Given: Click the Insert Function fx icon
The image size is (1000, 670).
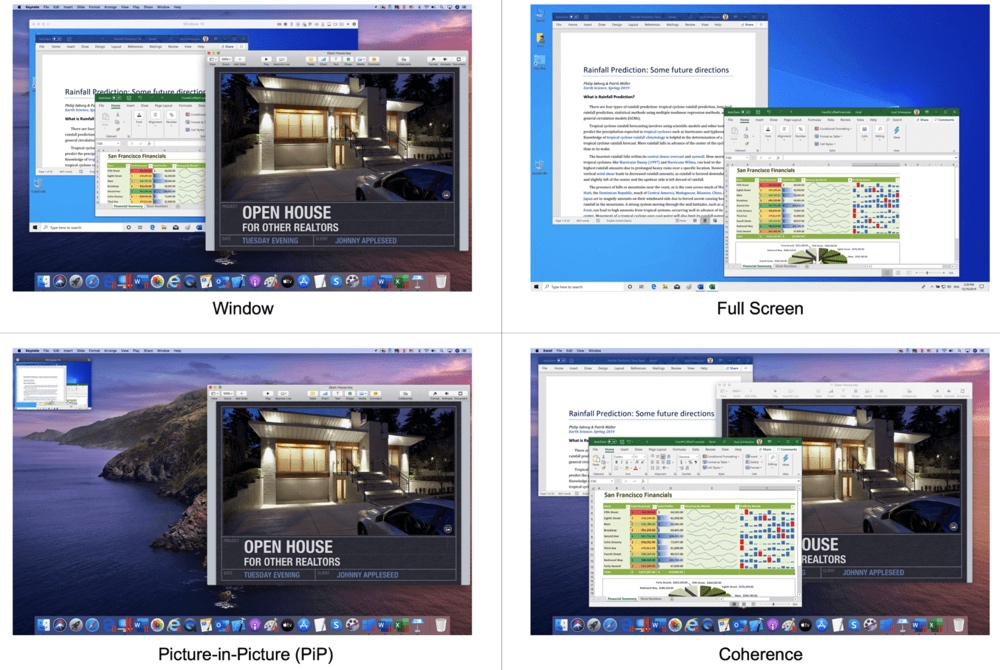Looking at the screenshot, I should coord(643,481).
